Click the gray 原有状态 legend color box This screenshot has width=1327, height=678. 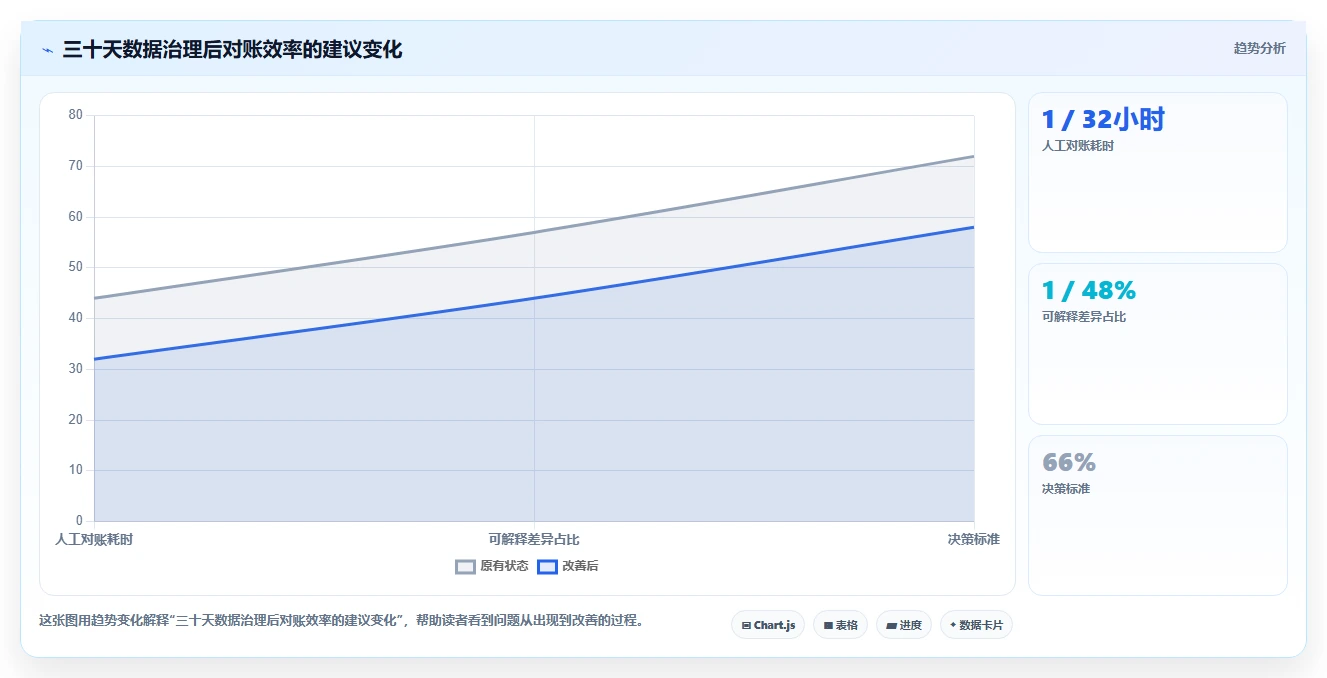coord(465,566)
